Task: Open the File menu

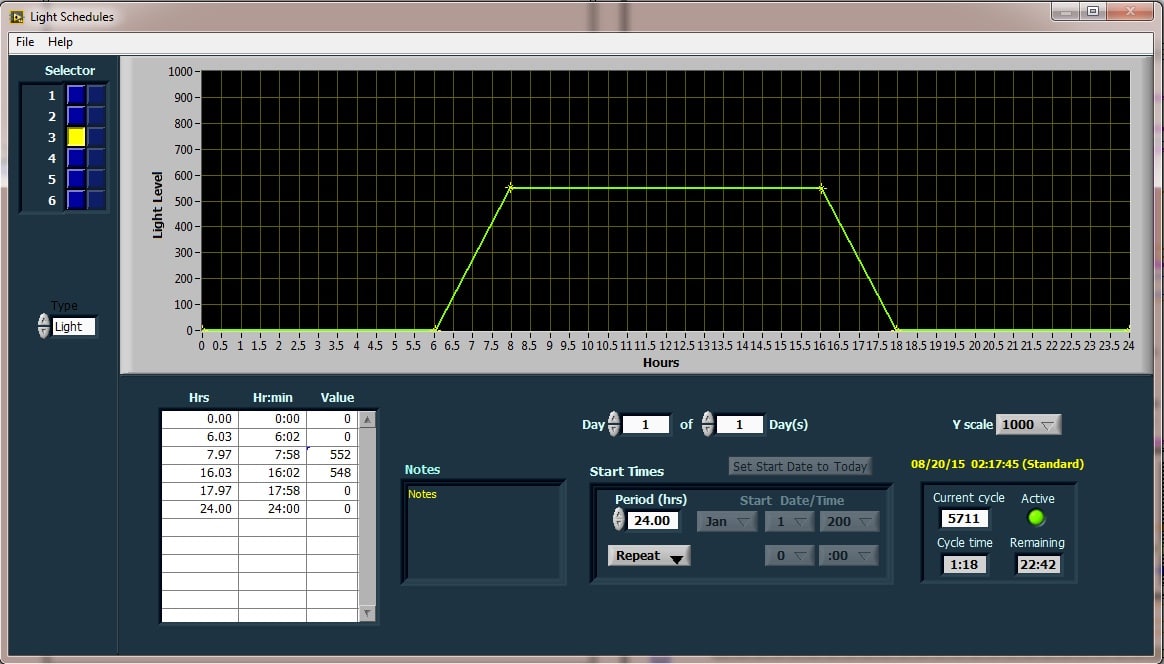Action: [x=24, y=42]
